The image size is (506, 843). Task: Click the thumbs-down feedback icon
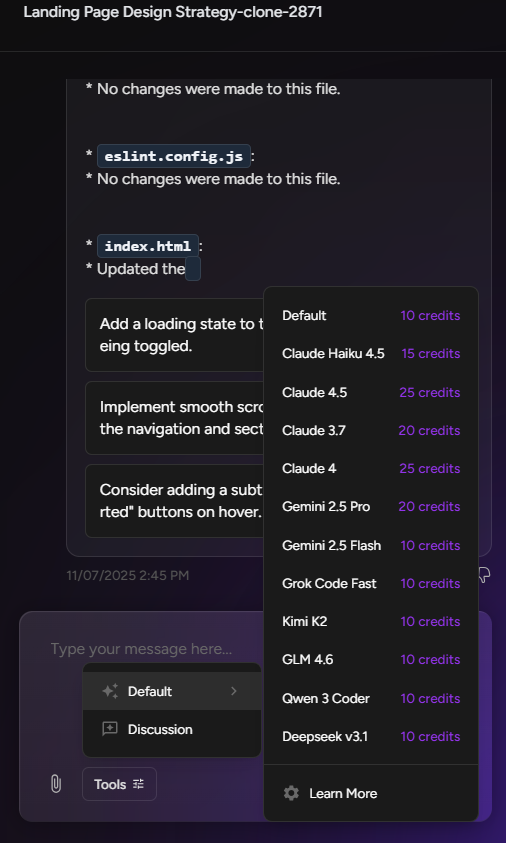click(484, 575)
